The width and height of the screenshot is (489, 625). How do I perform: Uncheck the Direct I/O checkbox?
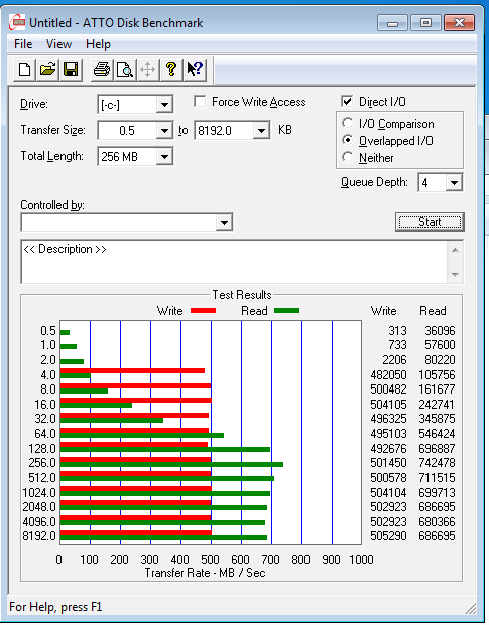(347, 101)
